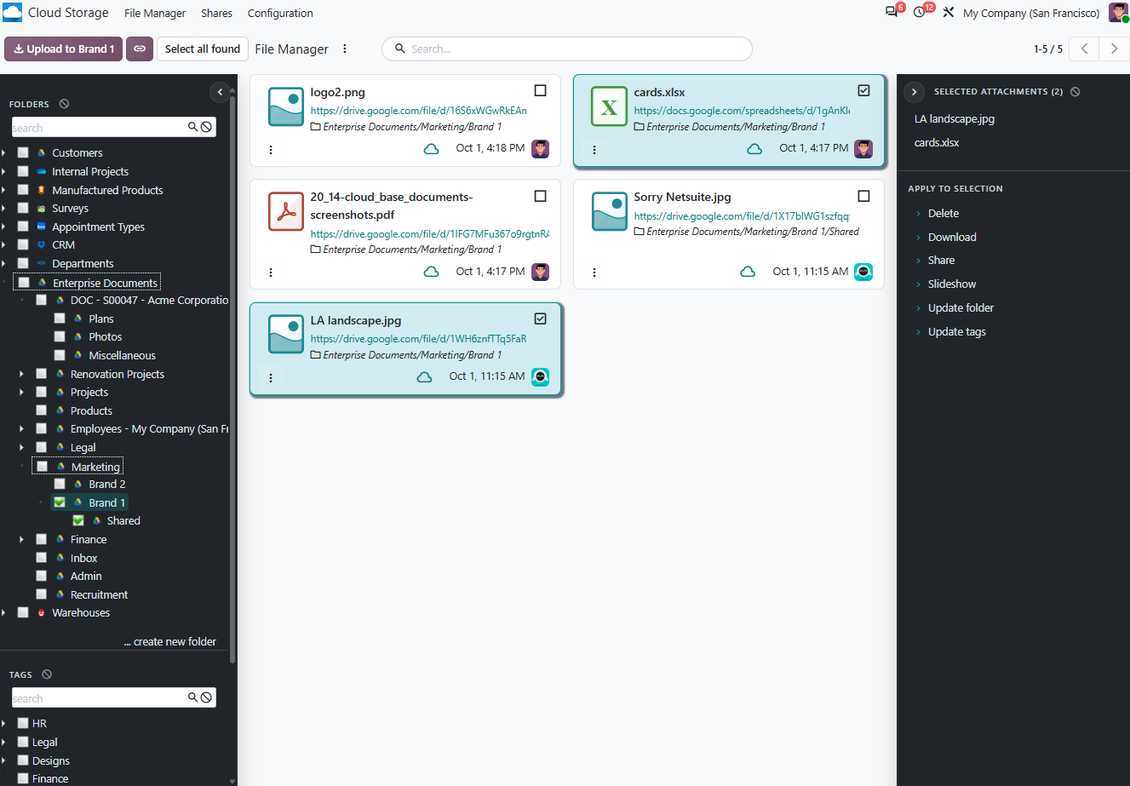Uncheck the Brand 1 folder checkbox
The image size is (1130, 786).
(x=60, y=502)
